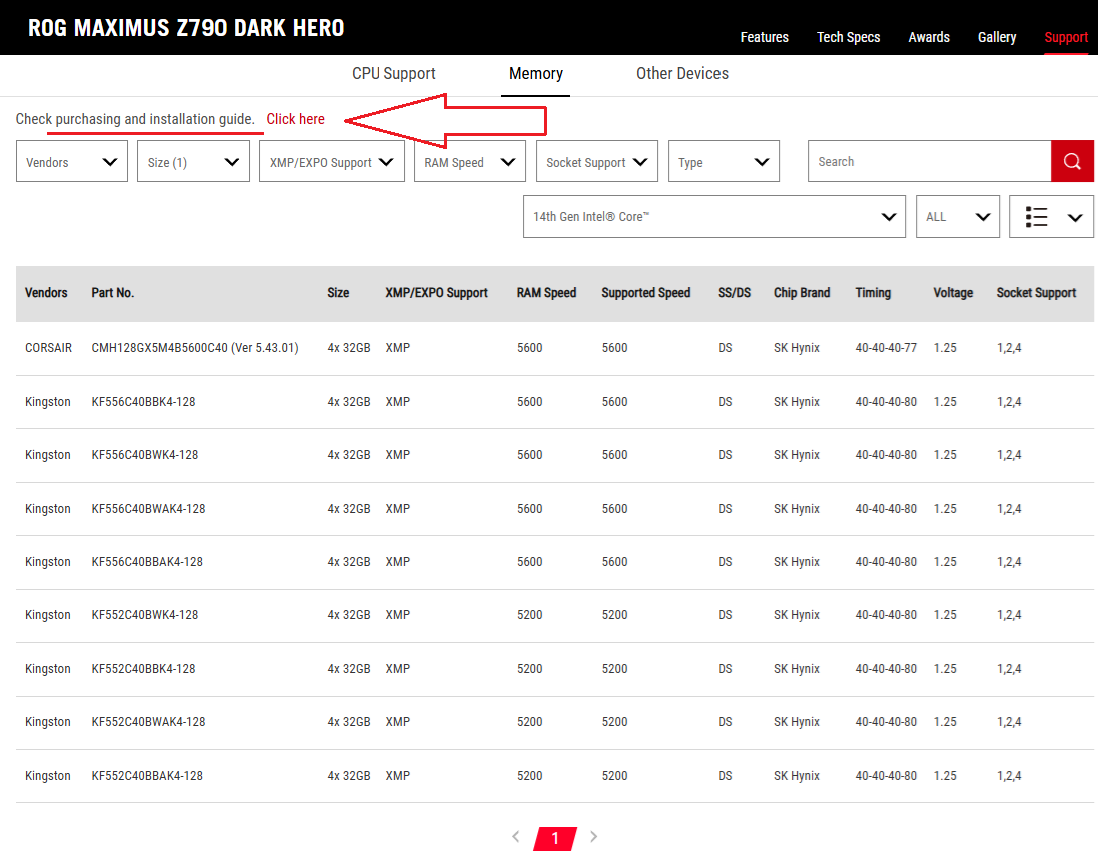This screenshot has width=1098, height=866.
Task: Open the ALL dropdown
Action: click(x=958, y=217)
